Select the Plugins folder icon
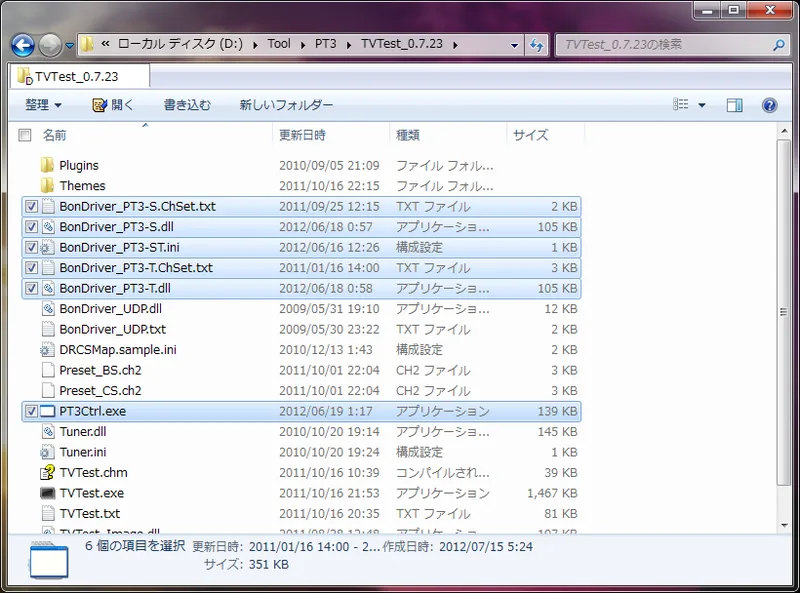800x593 pixels. [x=47, y=165]
